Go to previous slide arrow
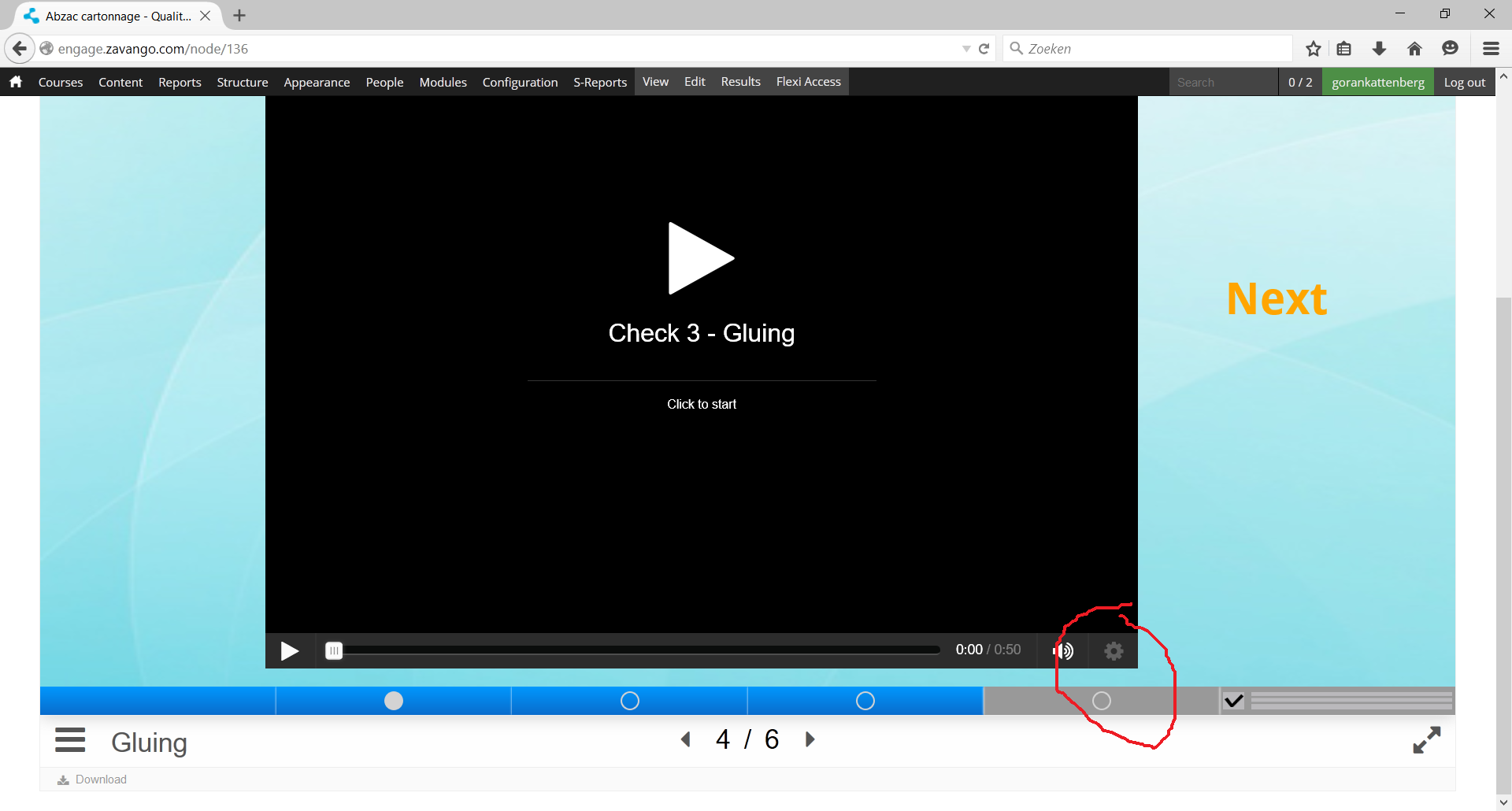 tap(686, 739)
